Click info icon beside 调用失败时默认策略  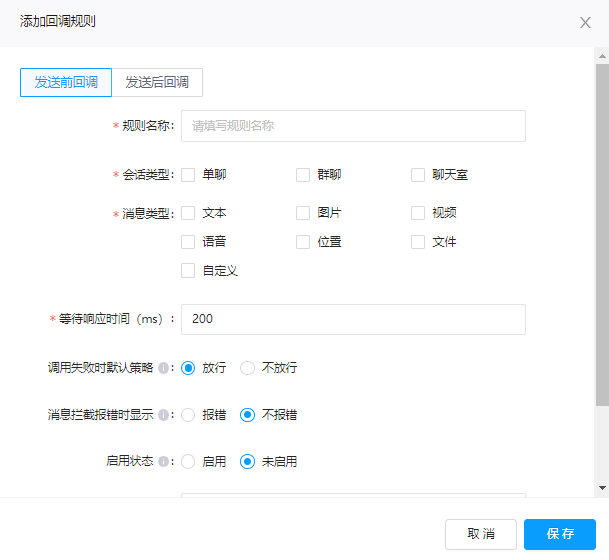tap(163, 368)
